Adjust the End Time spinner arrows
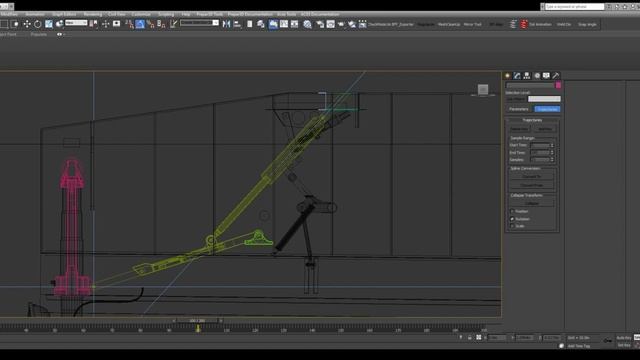The height and width of the screenshot is (360, 640). point(552,153)
